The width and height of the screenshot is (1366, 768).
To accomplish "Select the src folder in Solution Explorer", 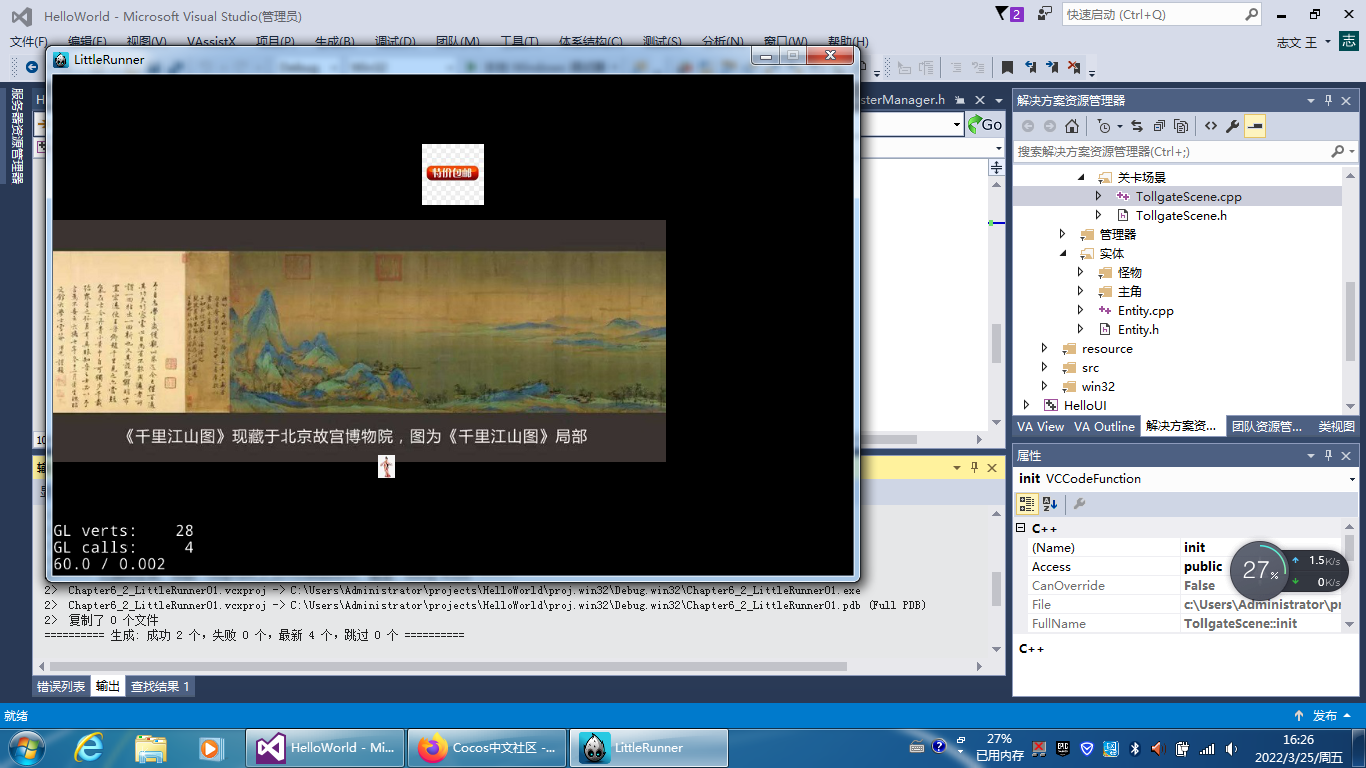I will 1090,367.
